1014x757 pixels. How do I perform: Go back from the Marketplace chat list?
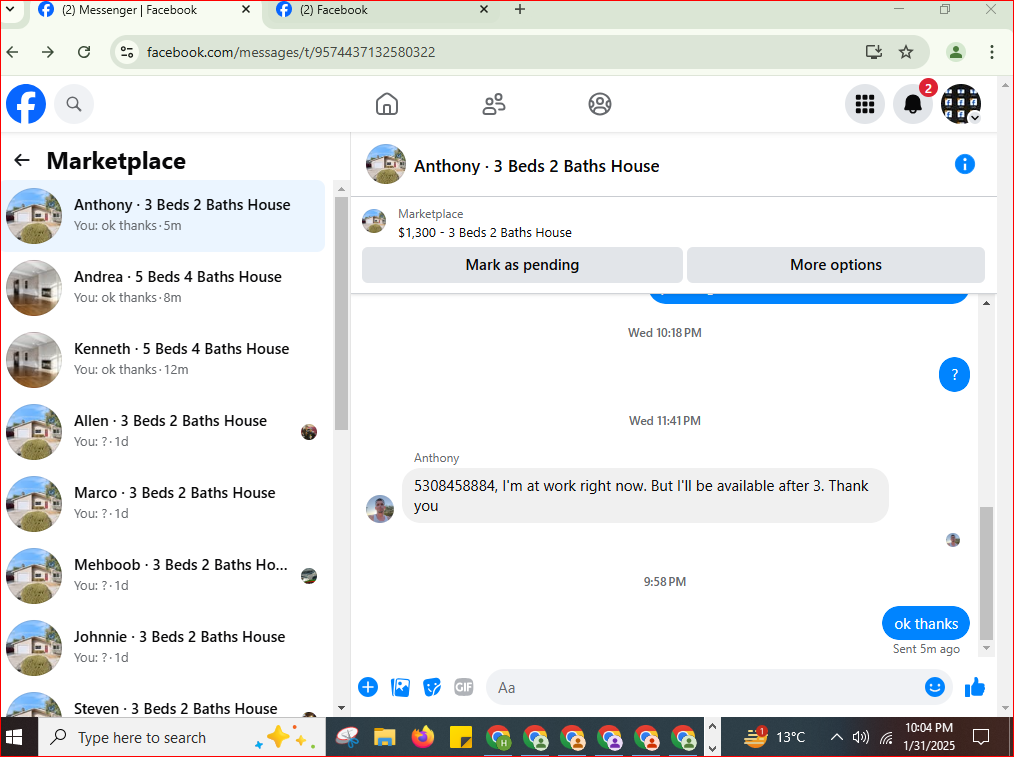22,160
